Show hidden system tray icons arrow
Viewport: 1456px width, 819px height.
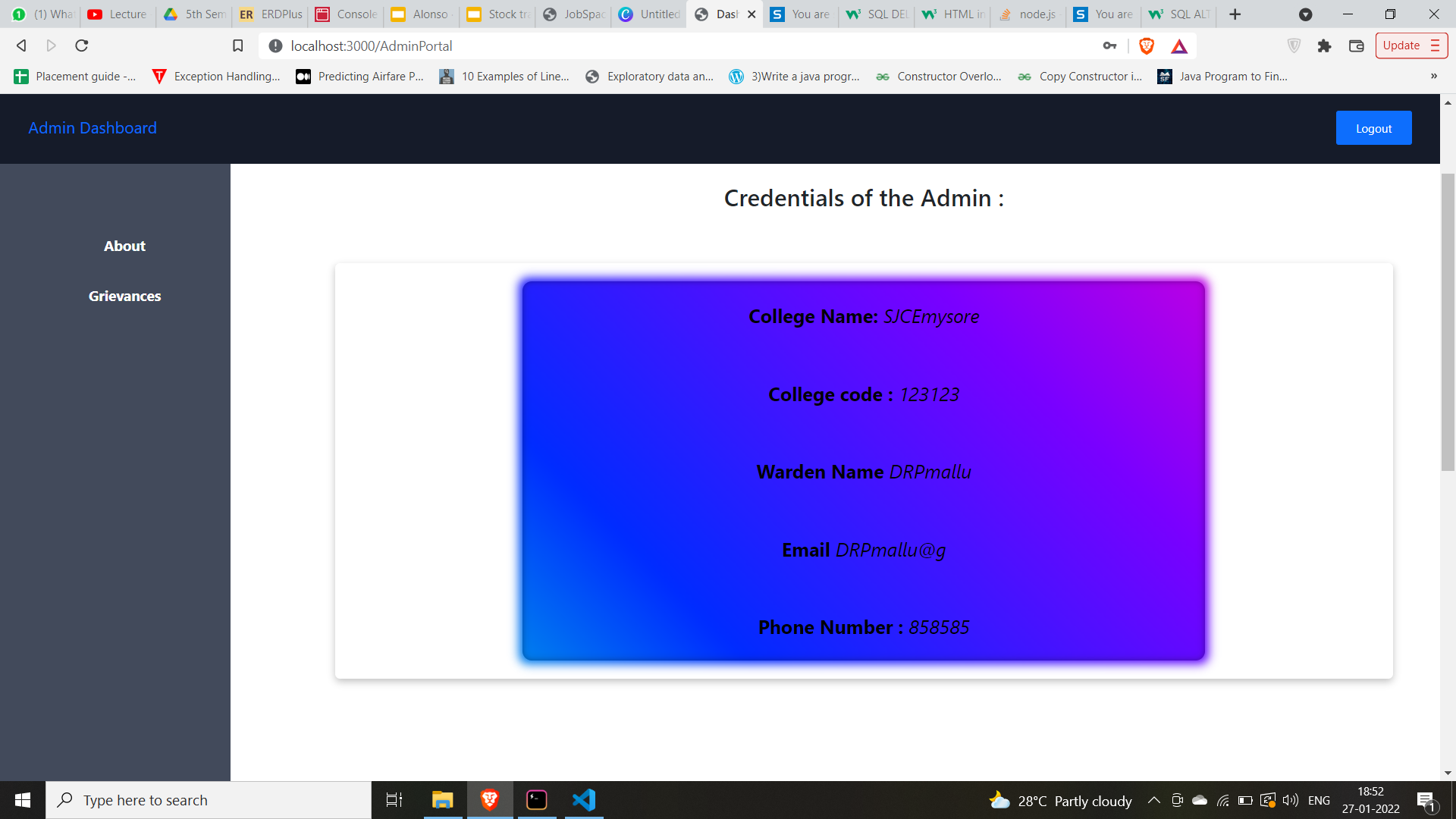[x=1153, y=800]
